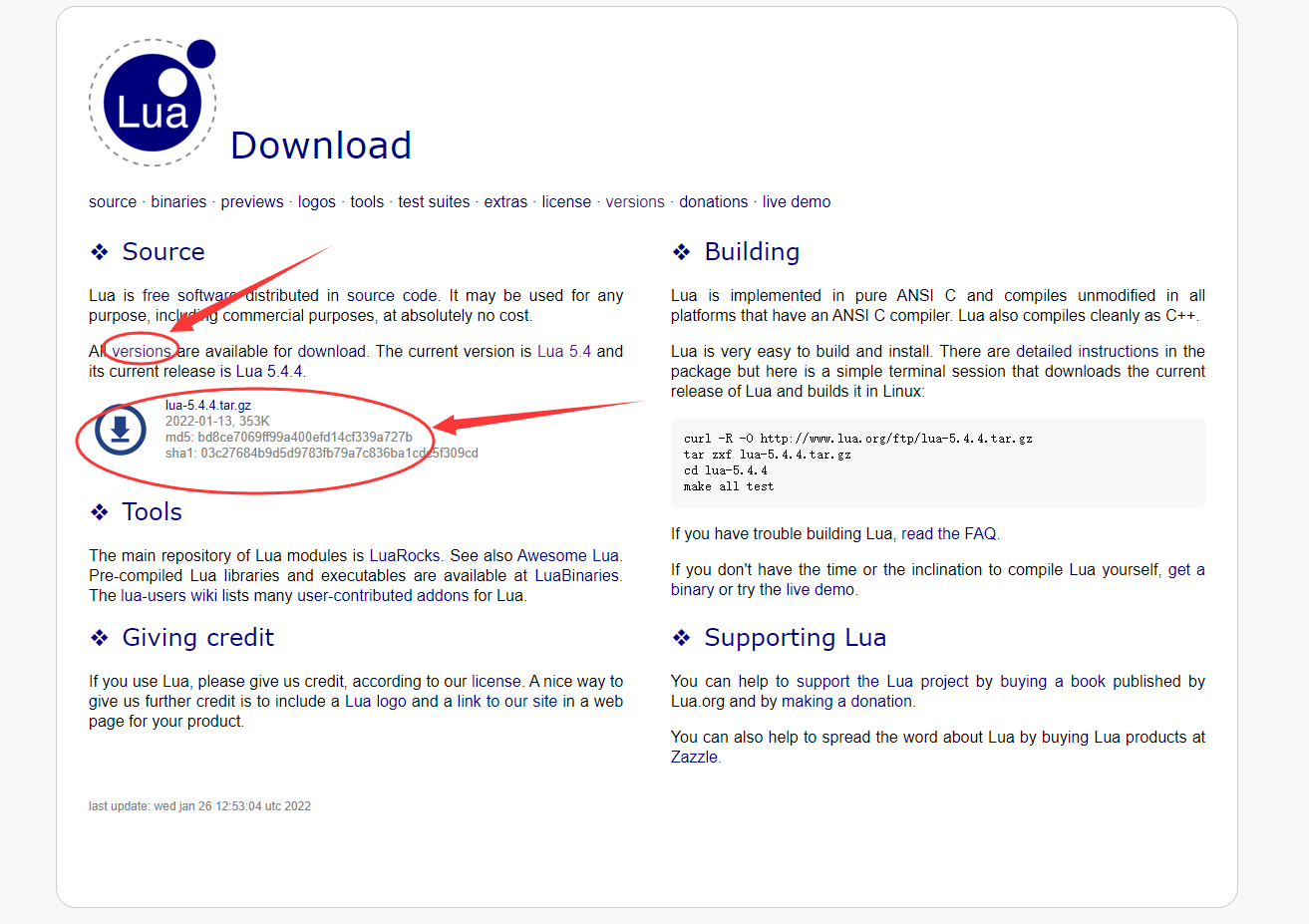The width and height of the screenshot is (1309, 924).
Task: Open 'support the Lua project' link
Action: click(882, 681)
